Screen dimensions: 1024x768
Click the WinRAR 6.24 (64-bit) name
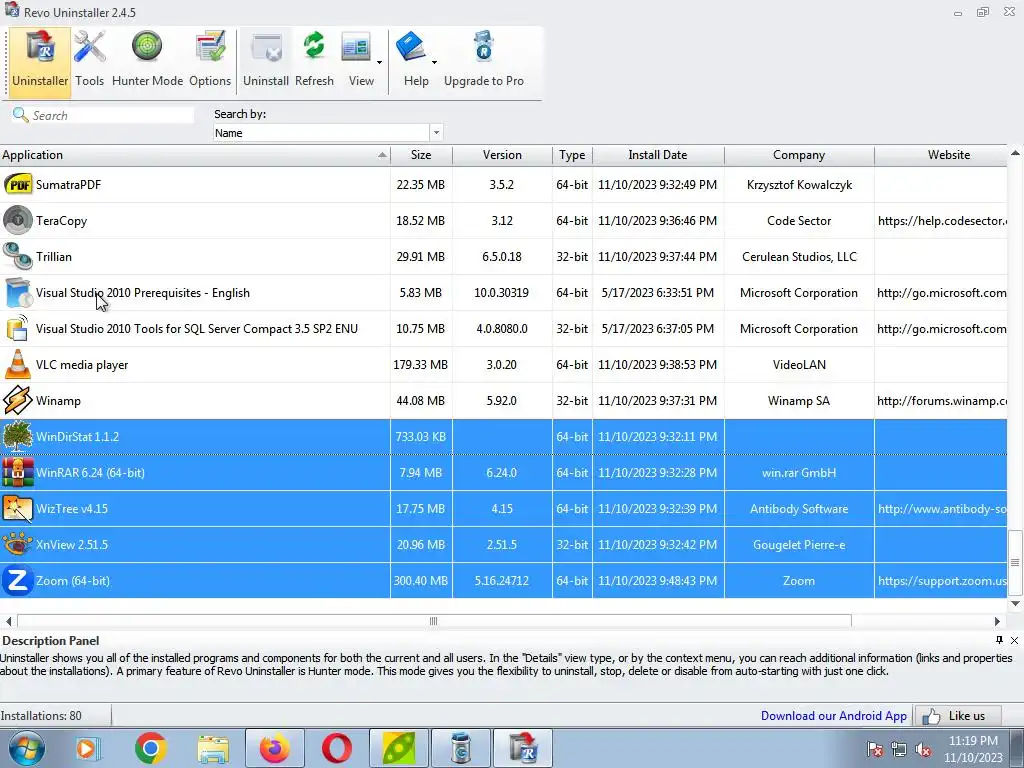[x=90, y=473]
